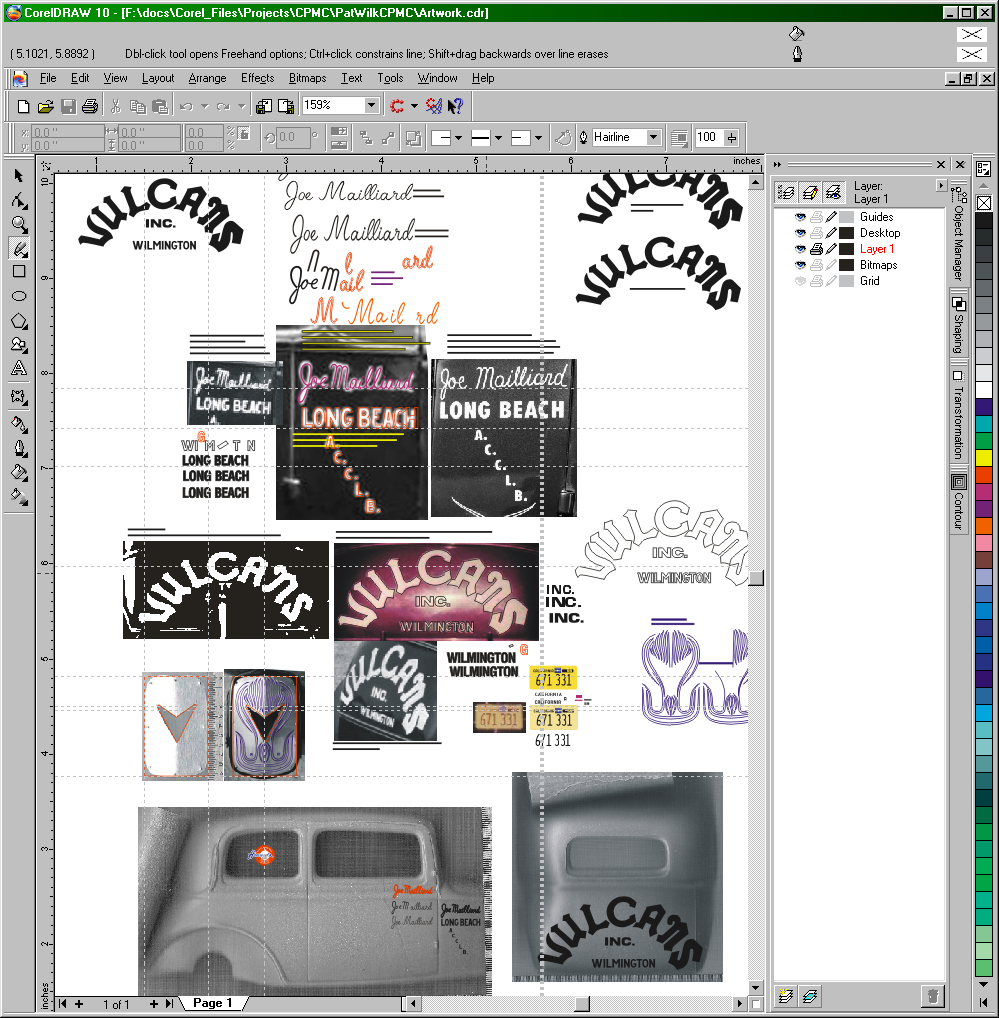Select the Pick tool in the toolbox

point(19,176)
